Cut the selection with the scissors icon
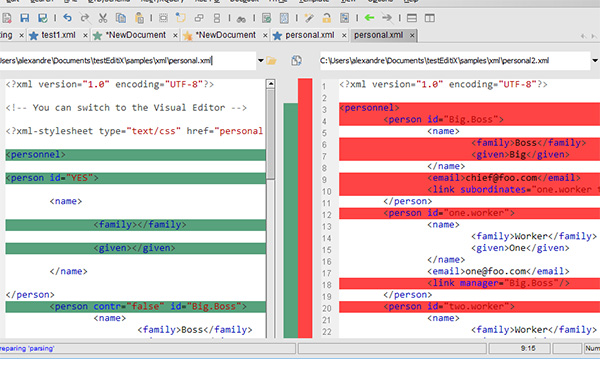This screenshot has height=365, width=600. tap(103, 18)
